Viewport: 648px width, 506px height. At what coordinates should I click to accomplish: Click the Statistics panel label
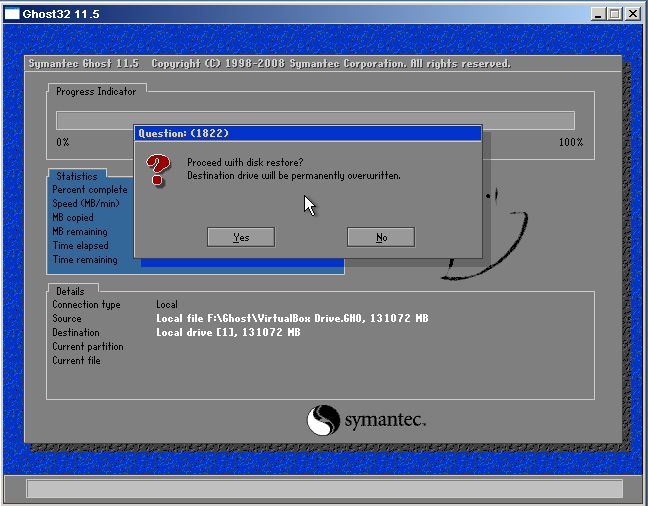(x=77, y=176)
